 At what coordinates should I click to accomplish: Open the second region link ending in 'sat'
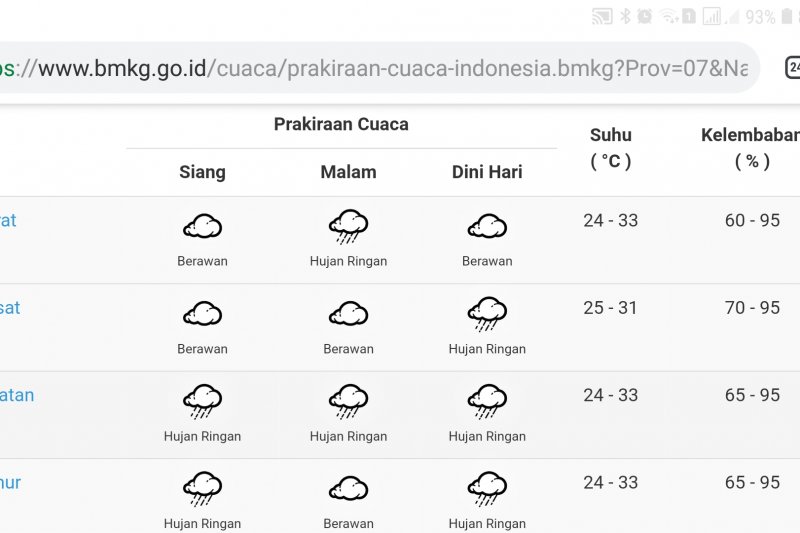click(10, 308)
